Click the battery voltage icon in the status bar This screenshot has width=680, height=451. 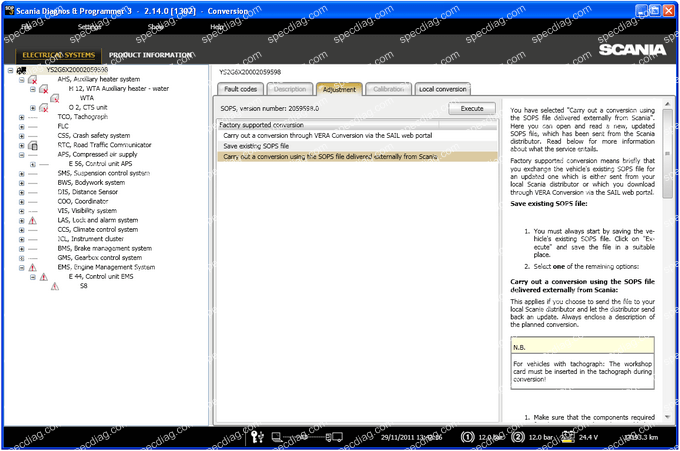point(568,437)
